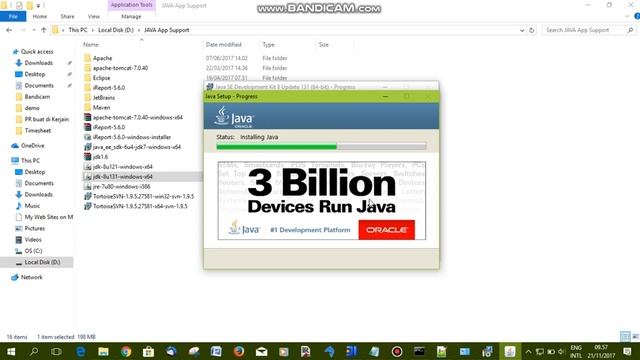Sort files by Size column header

point(323,44)
